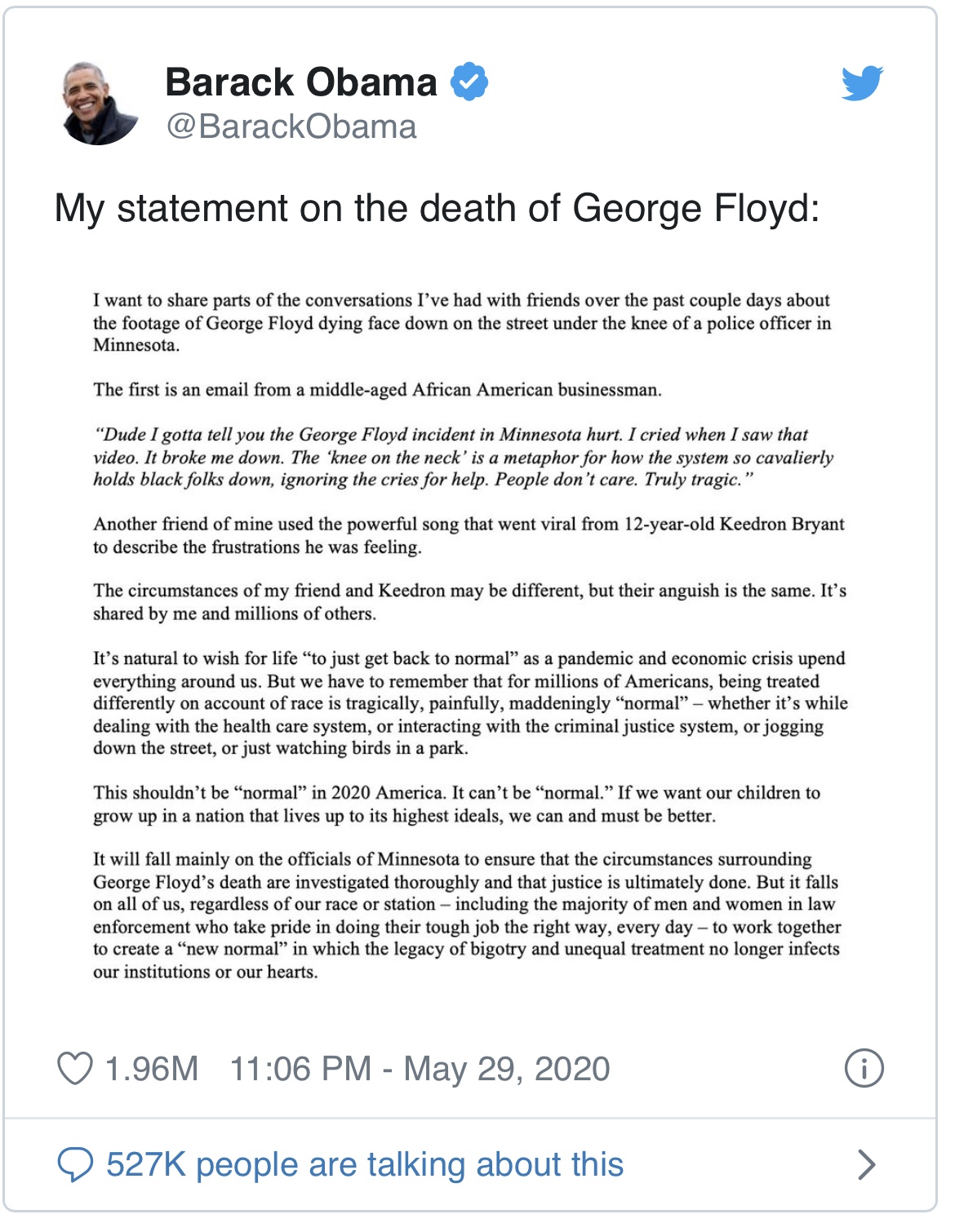The width and height of the screenshot is (955, 1232).
Task: Click the blue verified checkmark badge
Action: (x=469, y=82)
